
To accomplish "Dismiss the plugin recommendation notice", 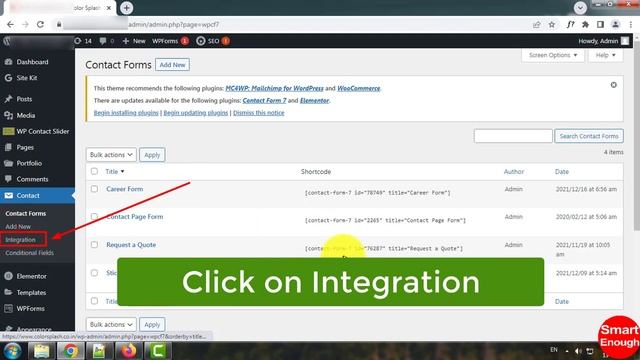I will click(613, 85).
